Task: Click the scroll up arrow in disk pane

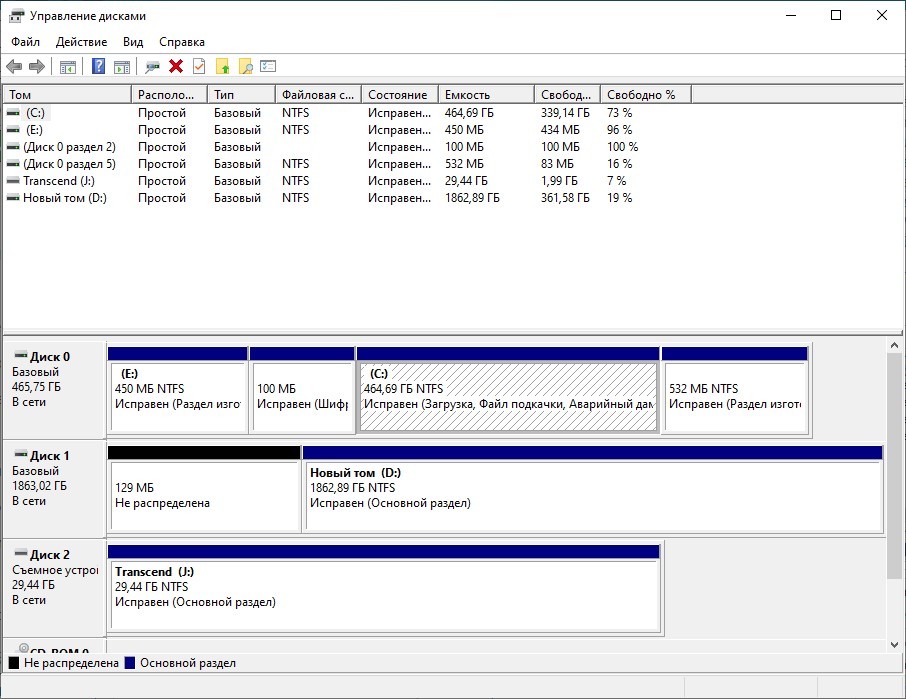Action: [x=894, y=345]
